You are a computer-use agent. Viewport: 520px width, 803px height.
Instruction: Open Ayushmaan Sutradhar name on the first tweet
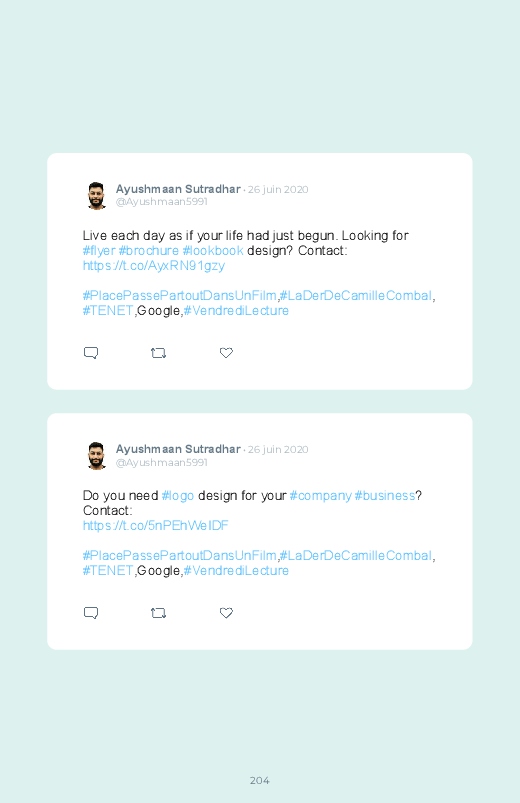178,189
